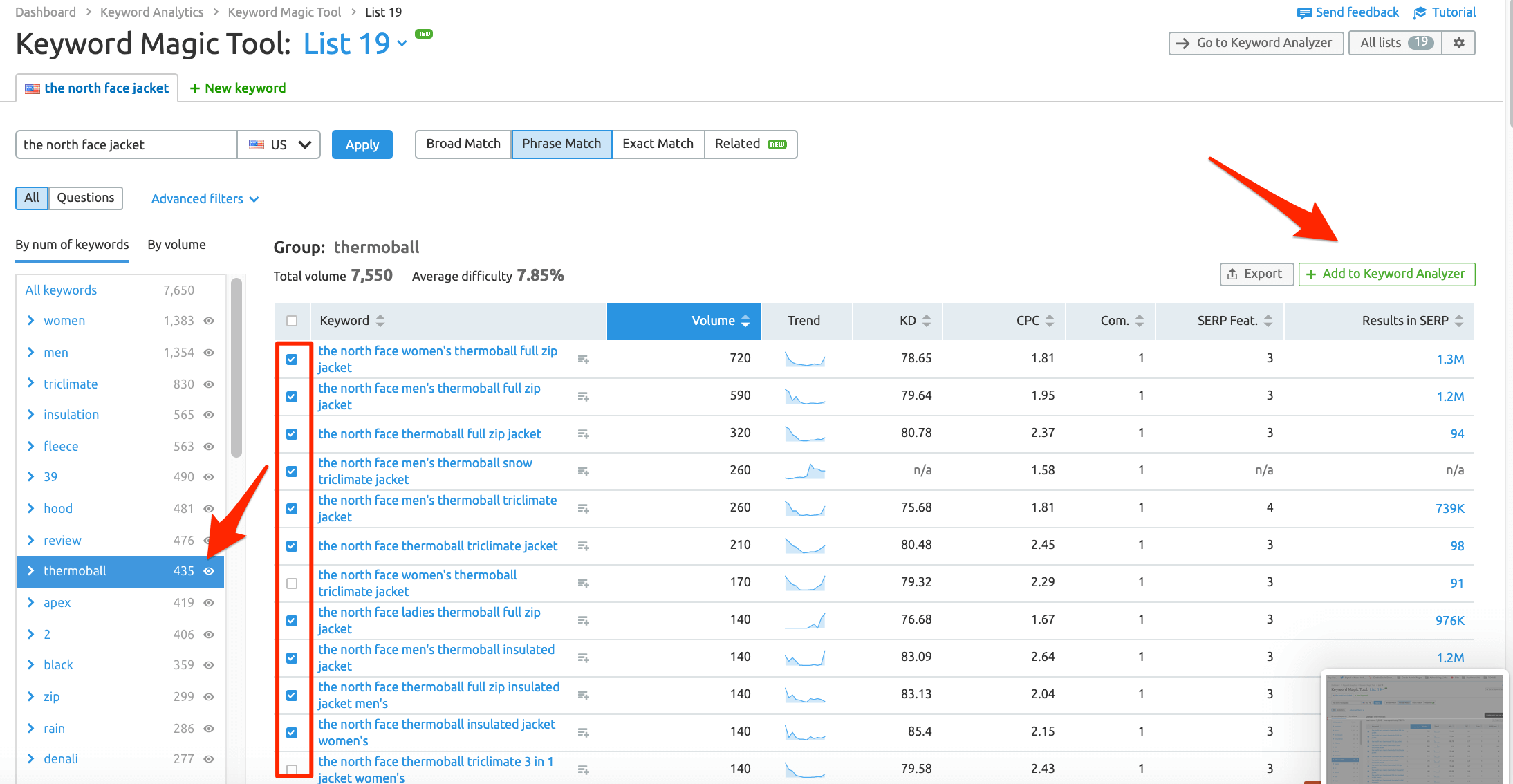This screenshot has height=784, width=1513.
Task: Add a New keyword tab
Action: click(238, 88)
